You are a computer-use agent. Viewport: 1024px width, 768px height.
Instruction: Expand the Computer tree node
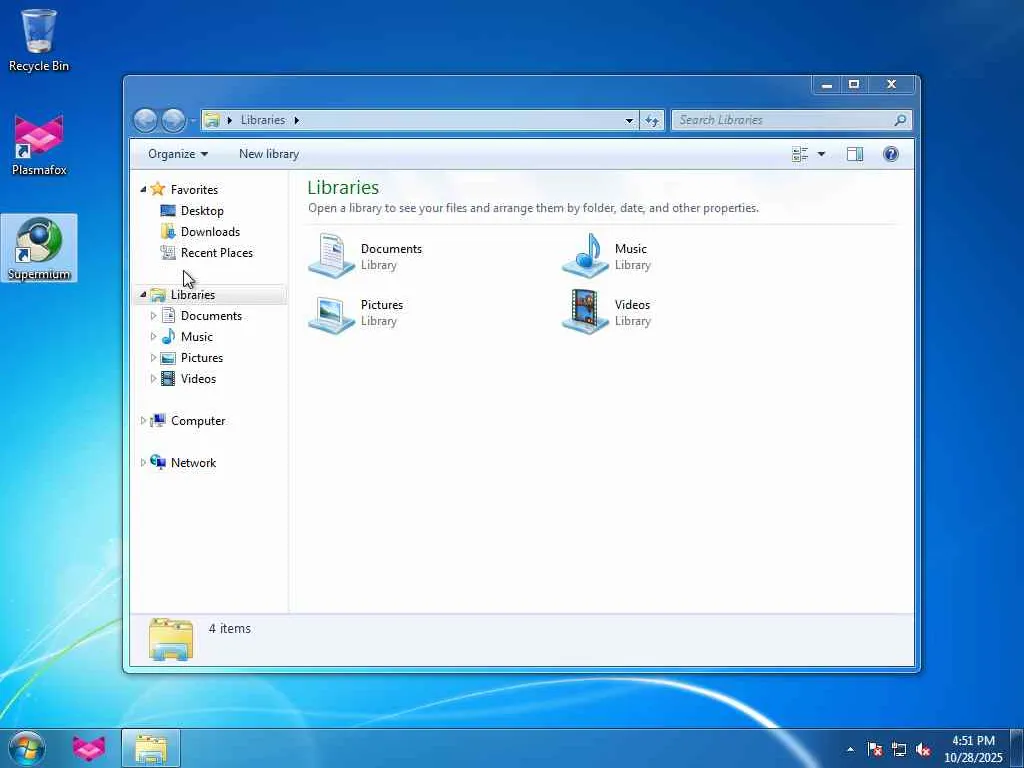(143, 421)
